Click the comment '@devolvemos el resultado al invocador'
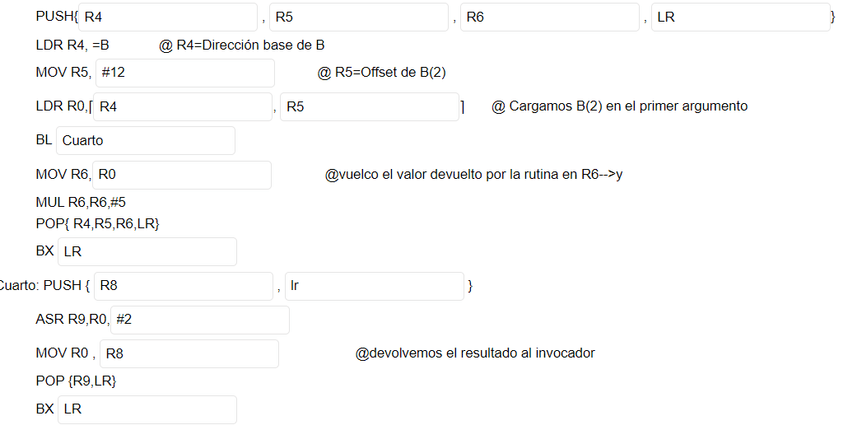Screen dimensions: 848x431 tap(475, 353)
